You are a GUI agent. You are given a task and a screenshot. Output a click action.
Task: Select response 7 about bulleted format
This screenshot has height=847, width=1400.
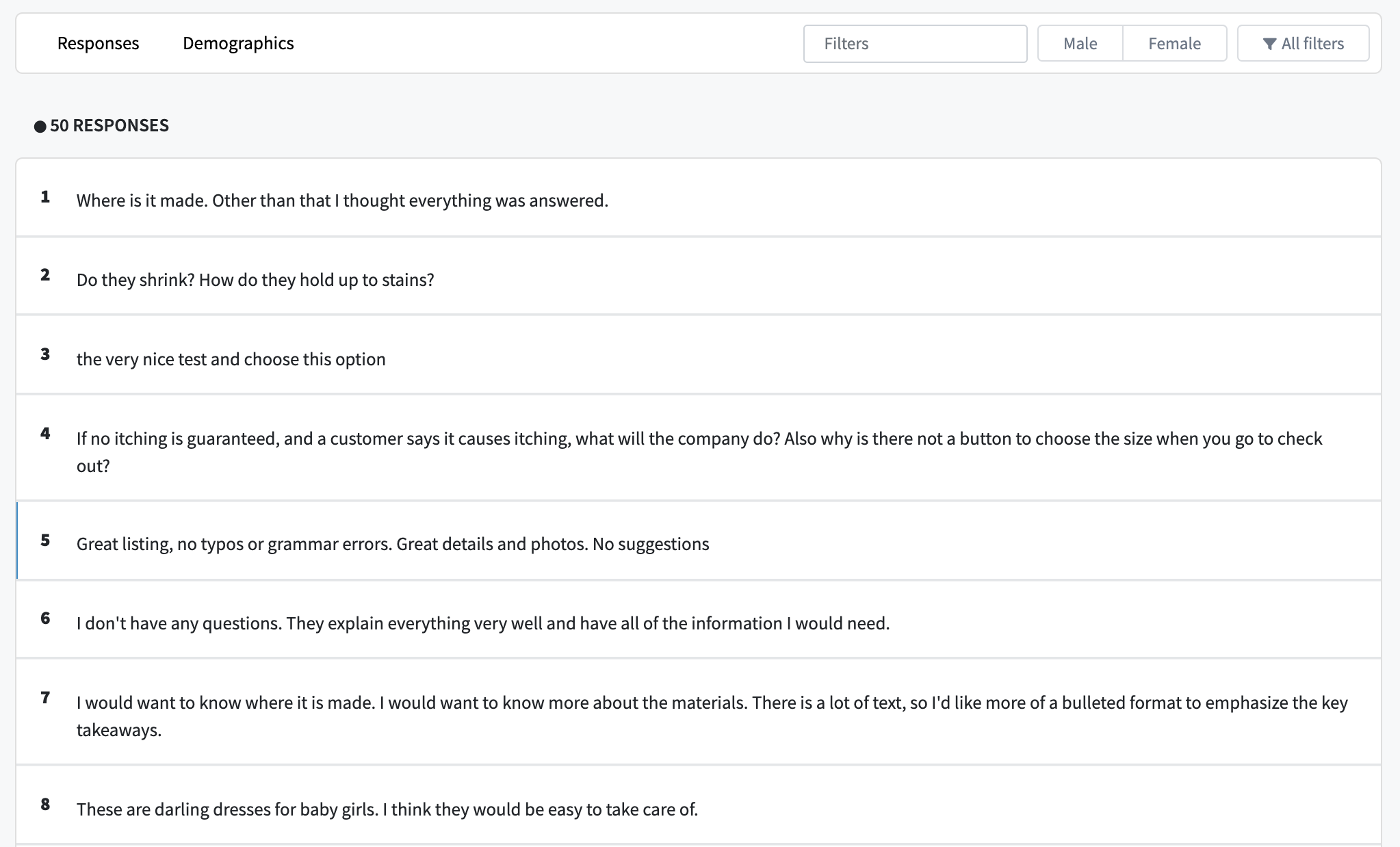(x=699, y=712)
